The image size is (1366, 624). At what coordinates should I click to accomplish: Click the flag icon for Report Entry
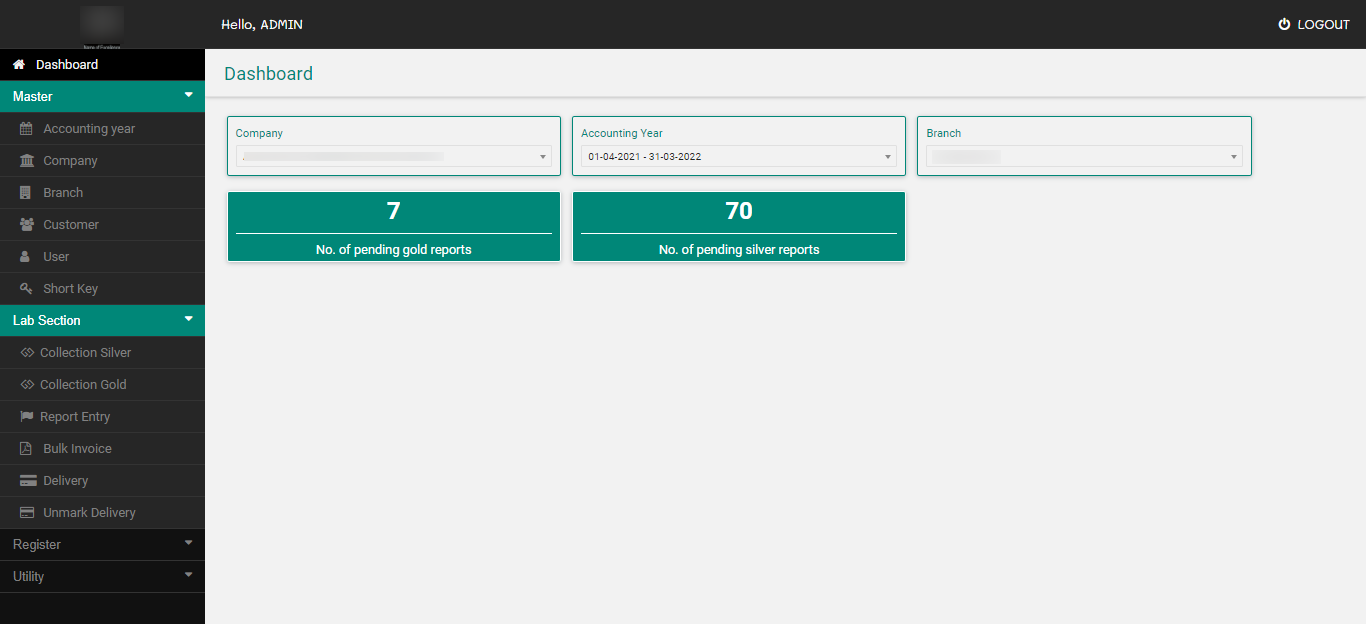coord(27,417)
